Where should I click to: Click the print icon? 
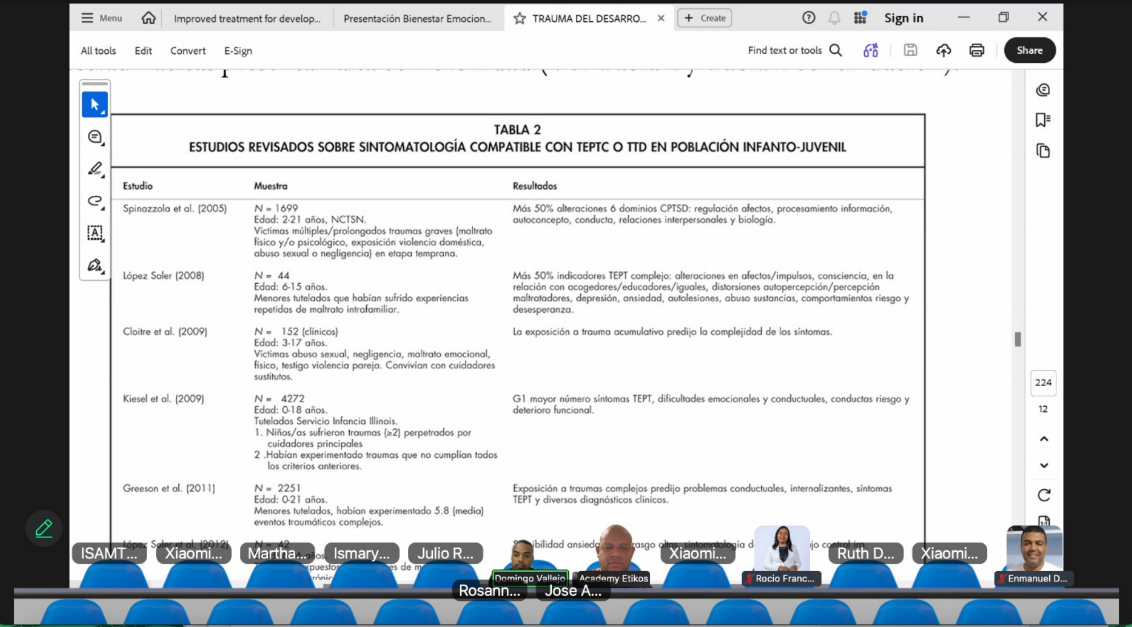point(976,50)
